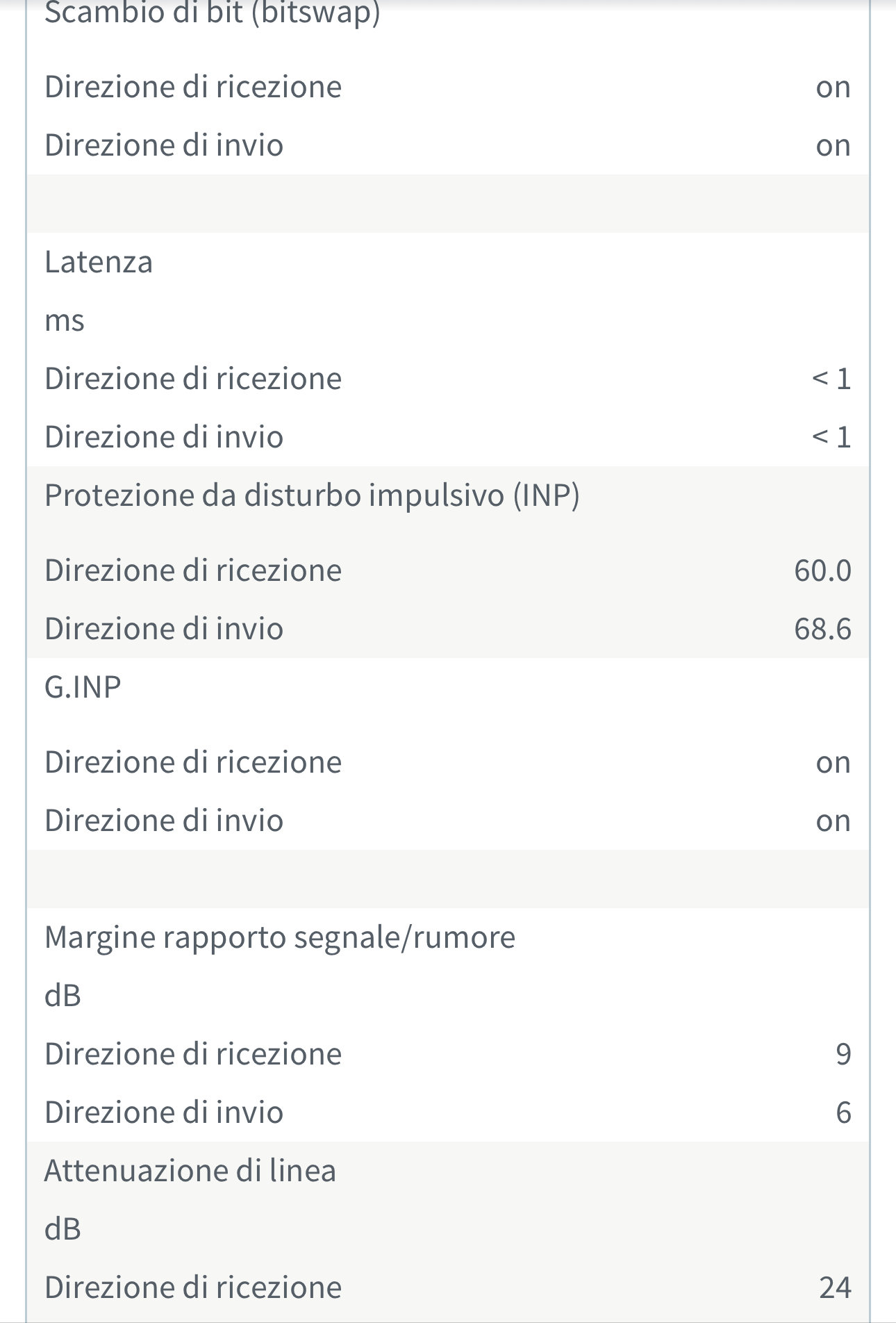Click G.INP Direzione di ricezione "on" value
The width and height of the screenshot is (896, 1323).
click(833, 763)
